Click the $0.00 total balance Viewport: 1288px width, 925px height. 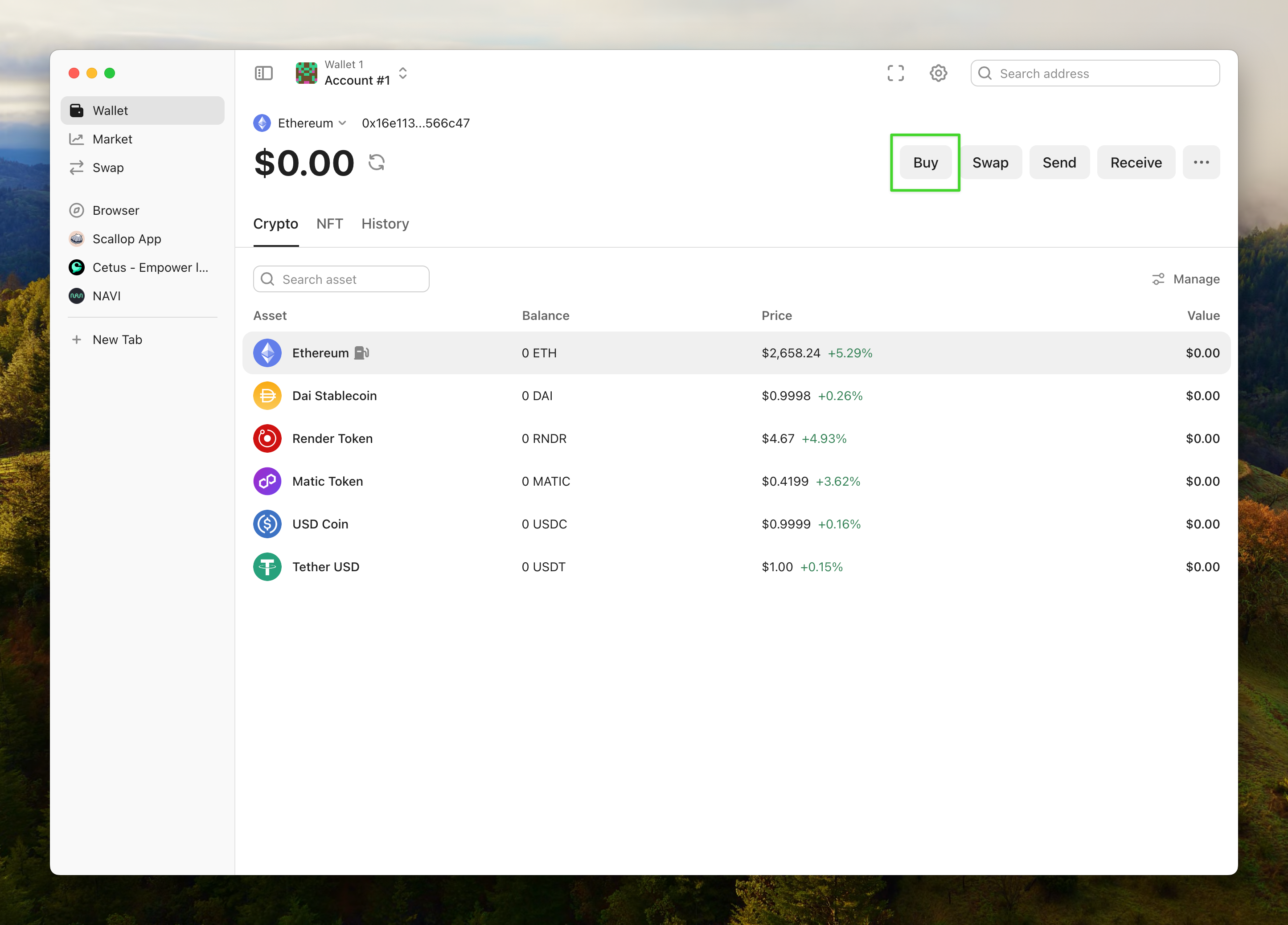304,164
